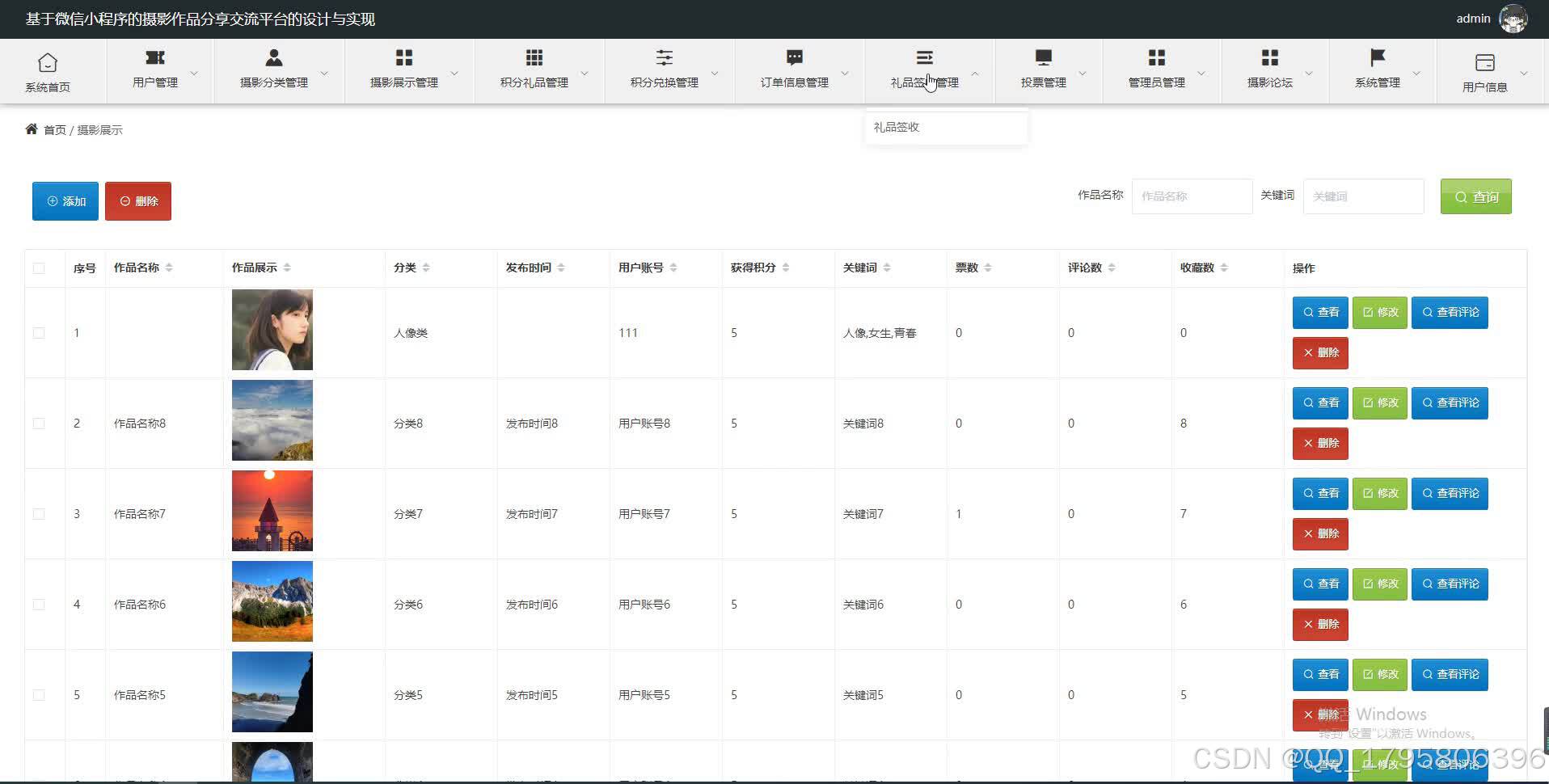Collapse the 礼品签收管理 menu chevron
Screen dimensions: 1549x784
click(975, 73)
